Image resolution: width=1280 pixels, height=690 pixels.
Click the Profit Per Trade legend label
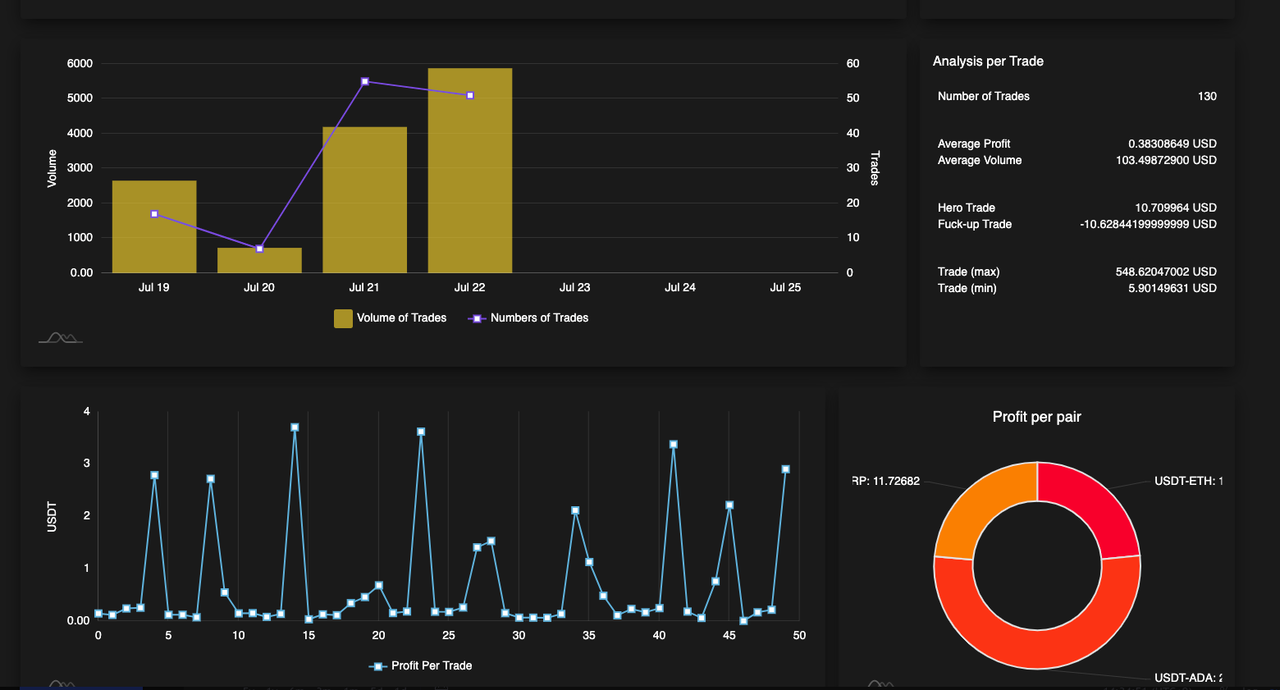click(x=431, y=665)
